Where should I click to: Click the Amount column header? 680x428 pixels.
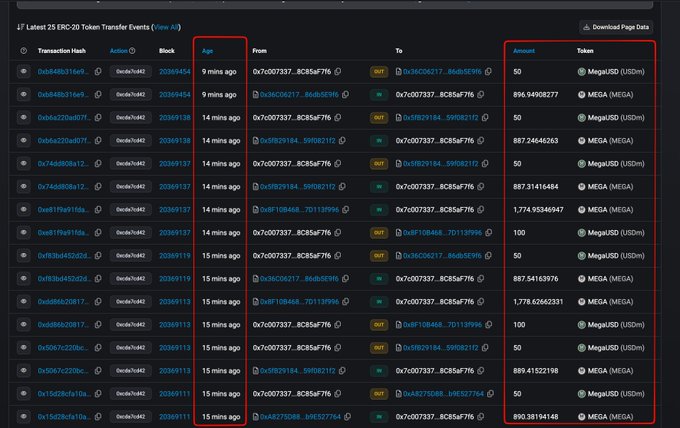coord(524,51)
